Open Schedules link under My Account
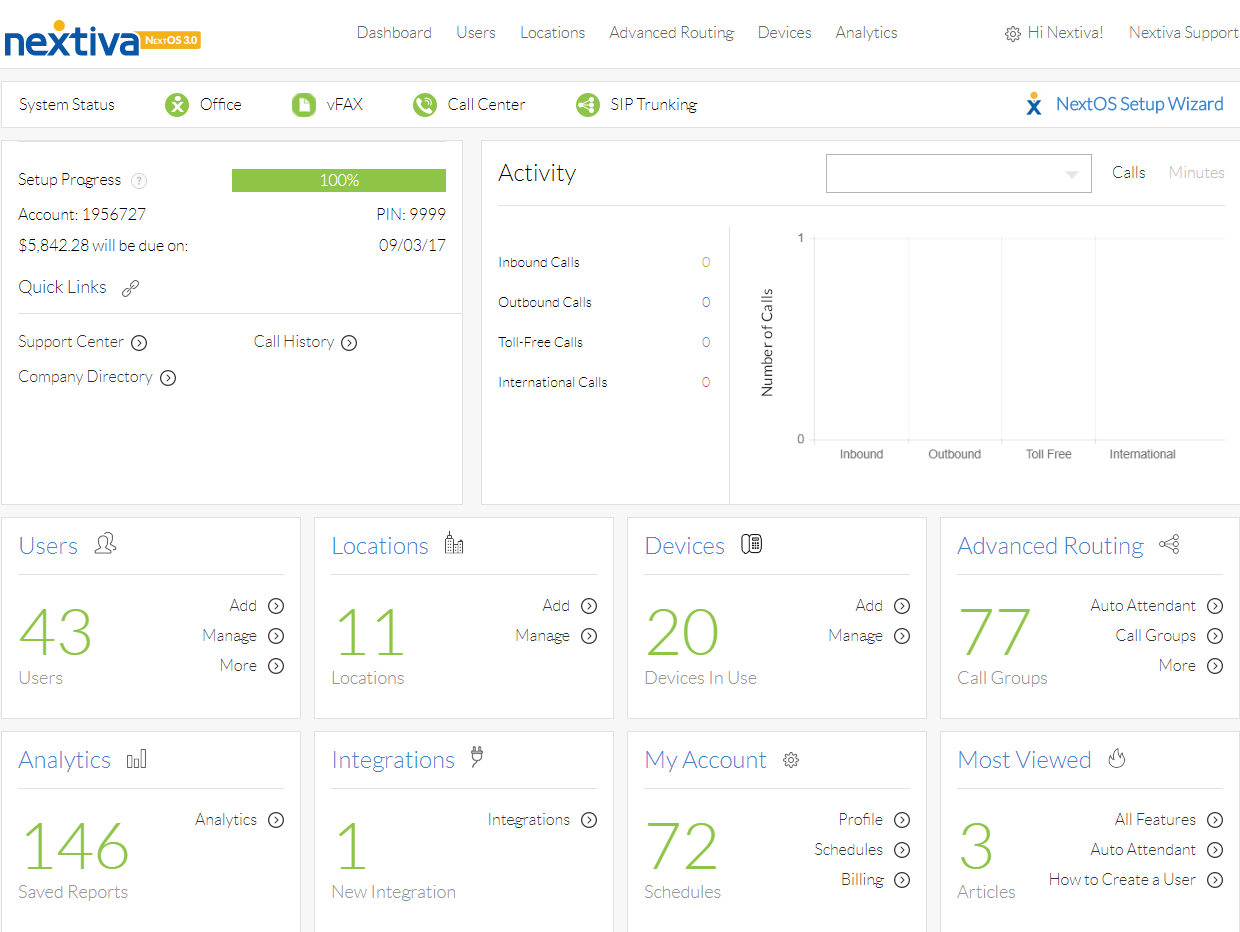This screenshot has width=1240, height=932. pos(848,850)
